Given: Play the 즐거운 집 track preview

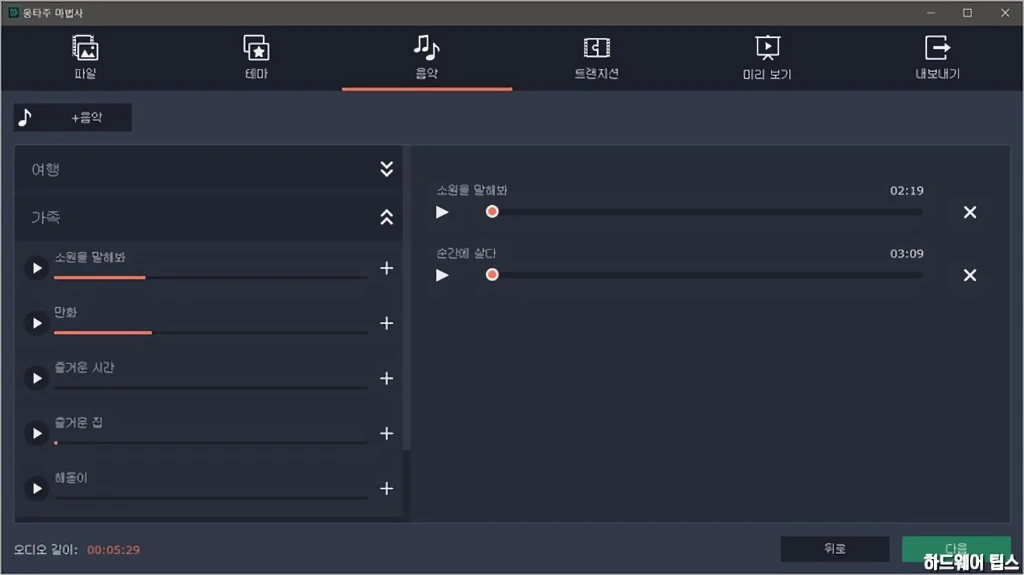Looking at the screenshot, I should [37, 433].
